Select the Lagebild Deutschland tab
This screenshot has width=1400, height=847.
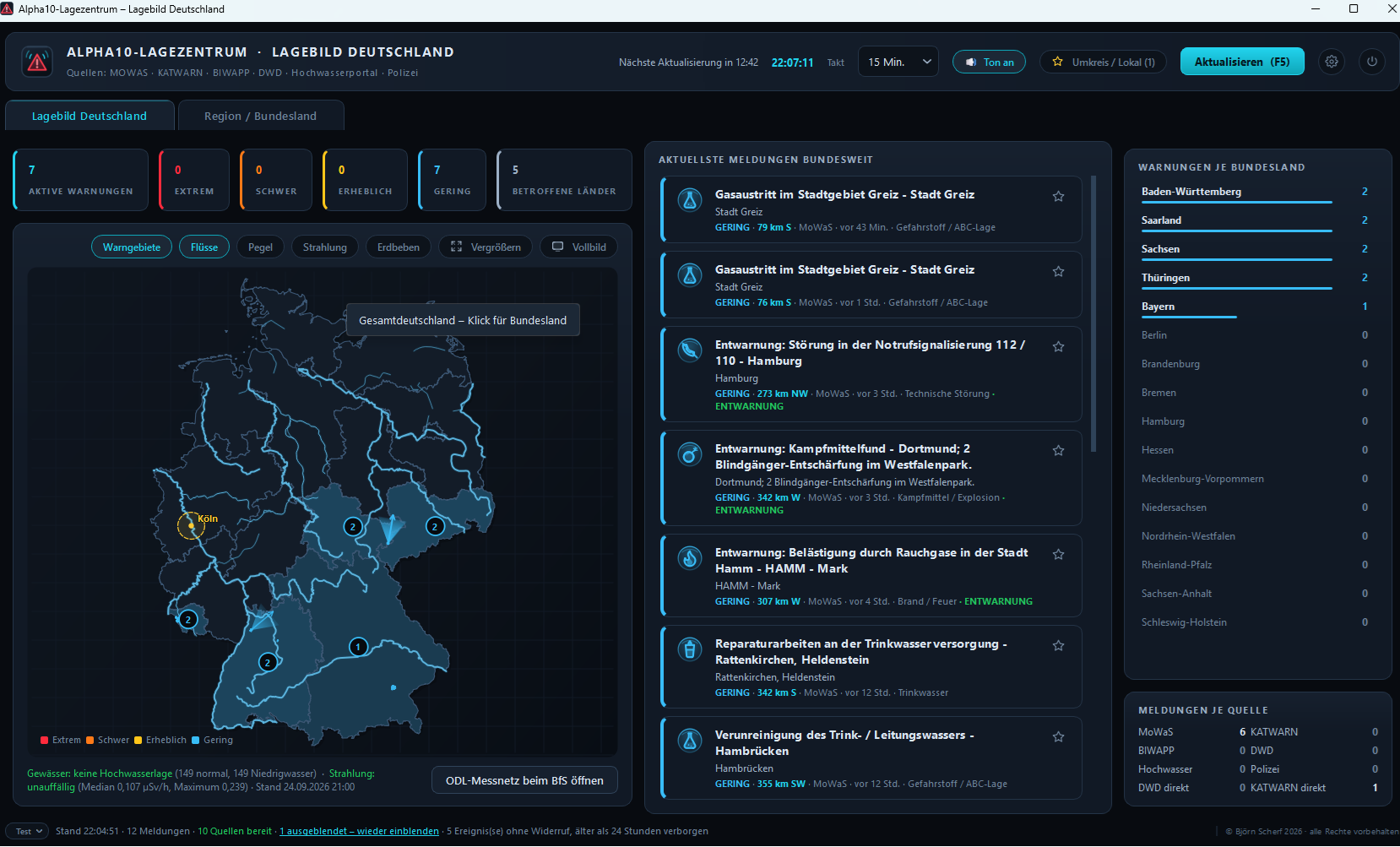90,116
